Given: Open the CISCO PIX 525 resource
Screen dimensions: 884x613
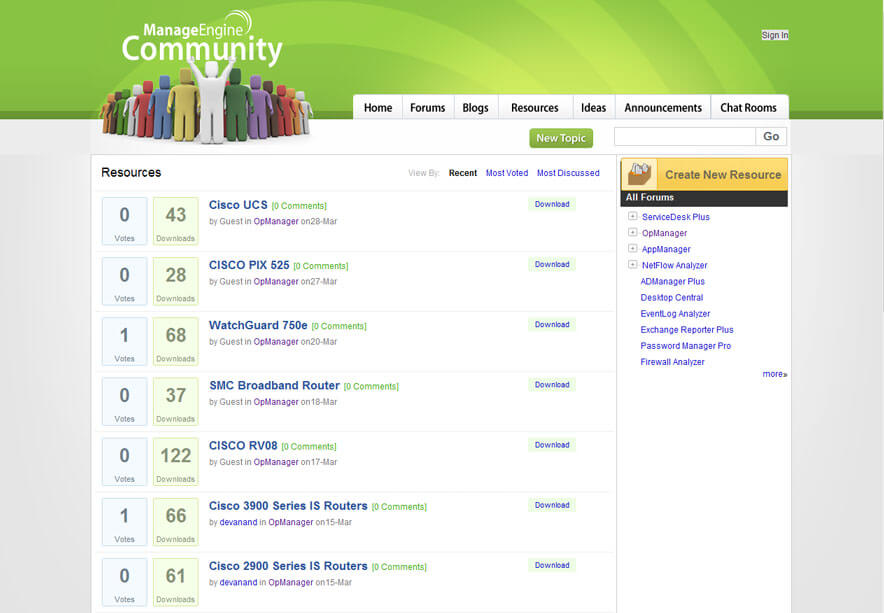Looking at the screenshot, I should pyautogui.click(x=249, y=265).
